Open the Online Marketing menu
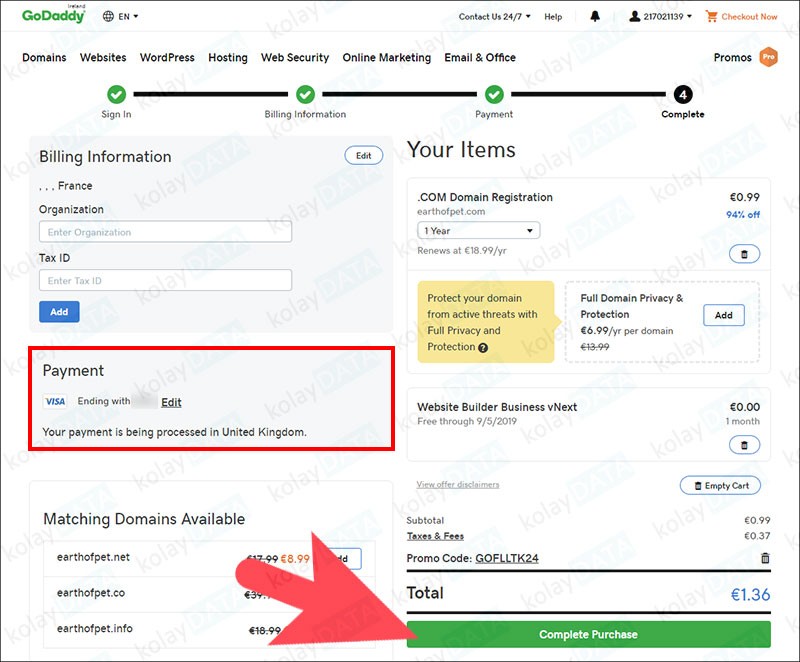 (387, 58)
